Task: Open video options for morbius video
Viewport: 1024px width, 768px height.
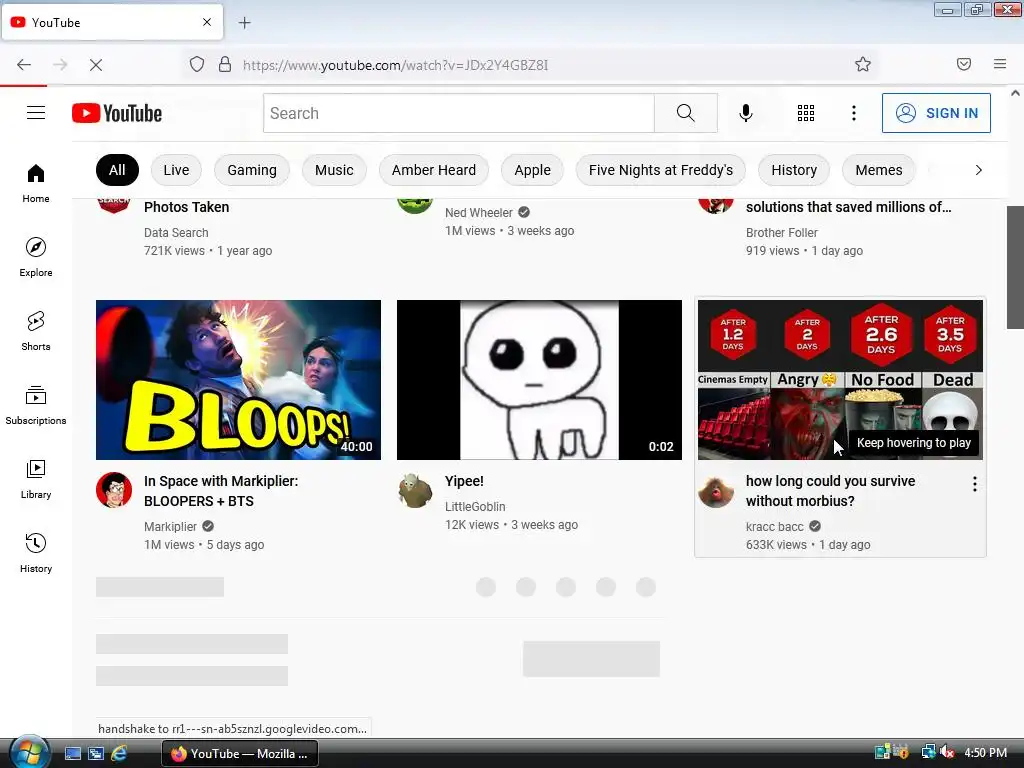Action: (974, 484)
